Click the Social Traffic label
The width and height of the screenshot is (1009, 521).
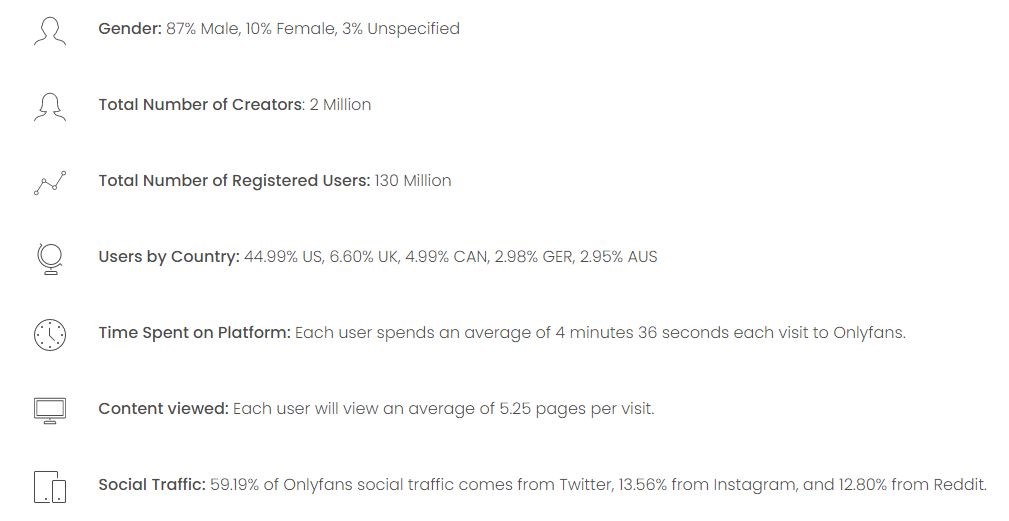pos(152,484)
